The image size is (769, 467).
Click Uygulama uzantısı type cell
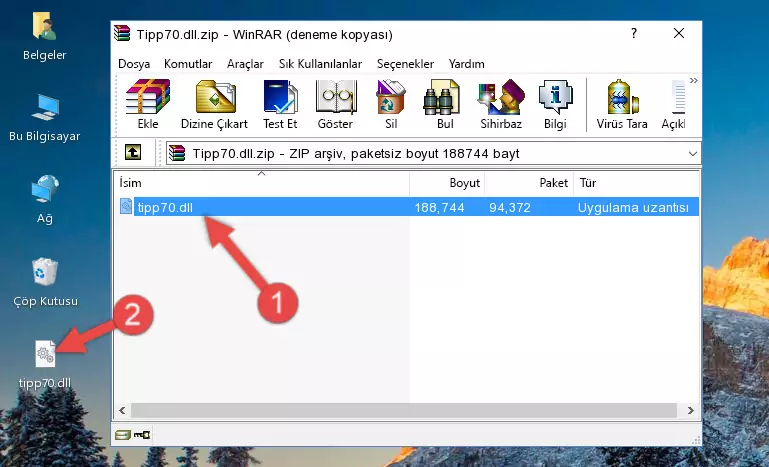click(x=633, y=208)
